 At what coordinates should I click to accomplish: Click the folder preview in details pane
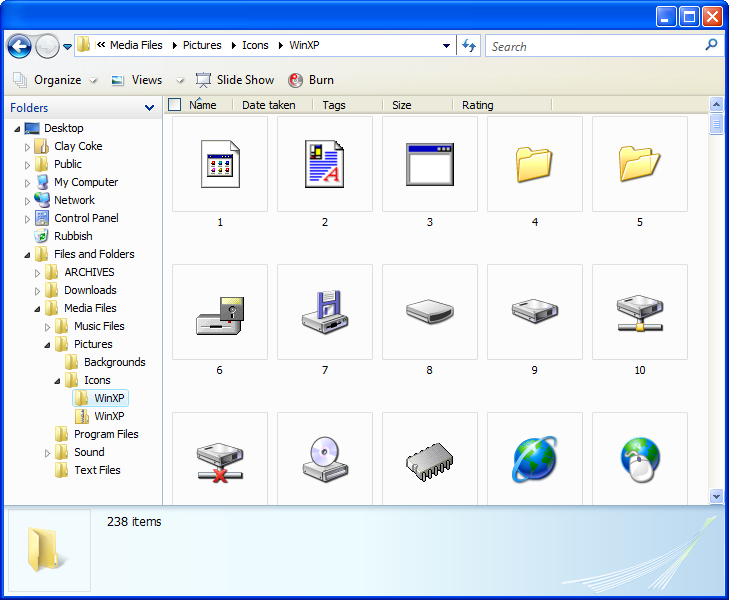pos(49,550)
